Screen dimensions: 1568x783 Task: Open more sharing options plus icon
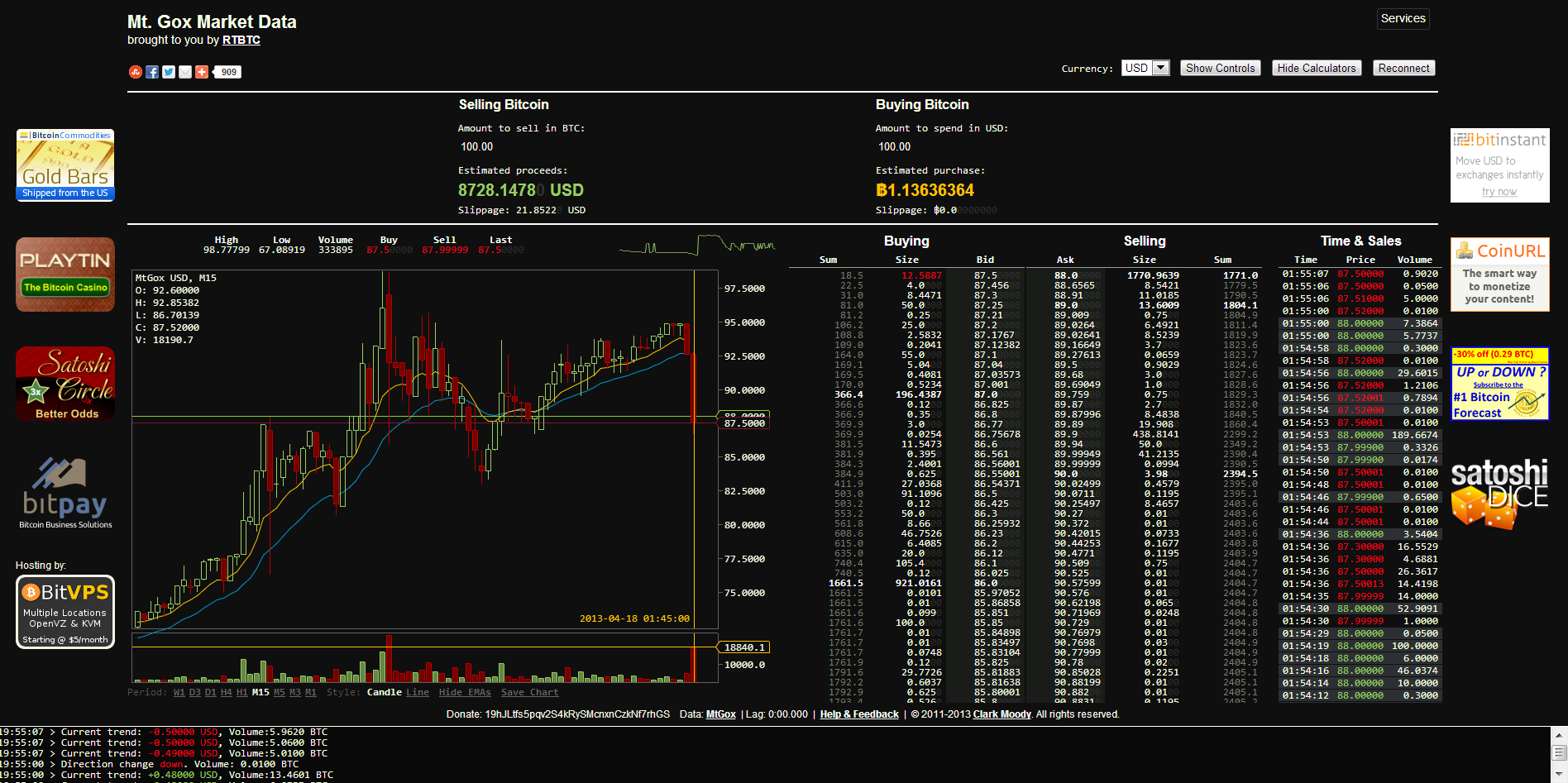[x=202, y=72]
